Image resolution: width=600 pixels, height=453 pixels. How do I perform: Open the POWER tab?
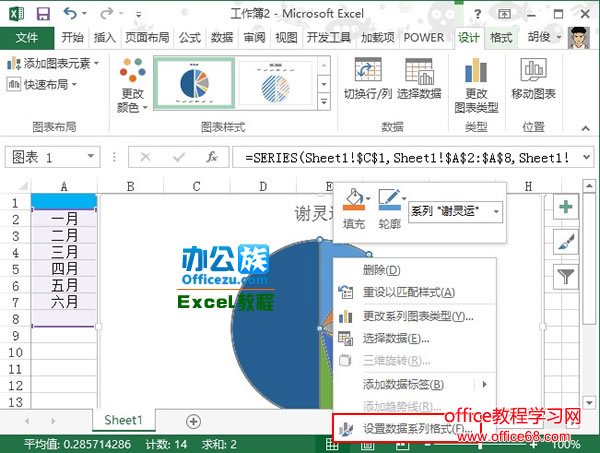pyautogui.click(x=424, y=37)
